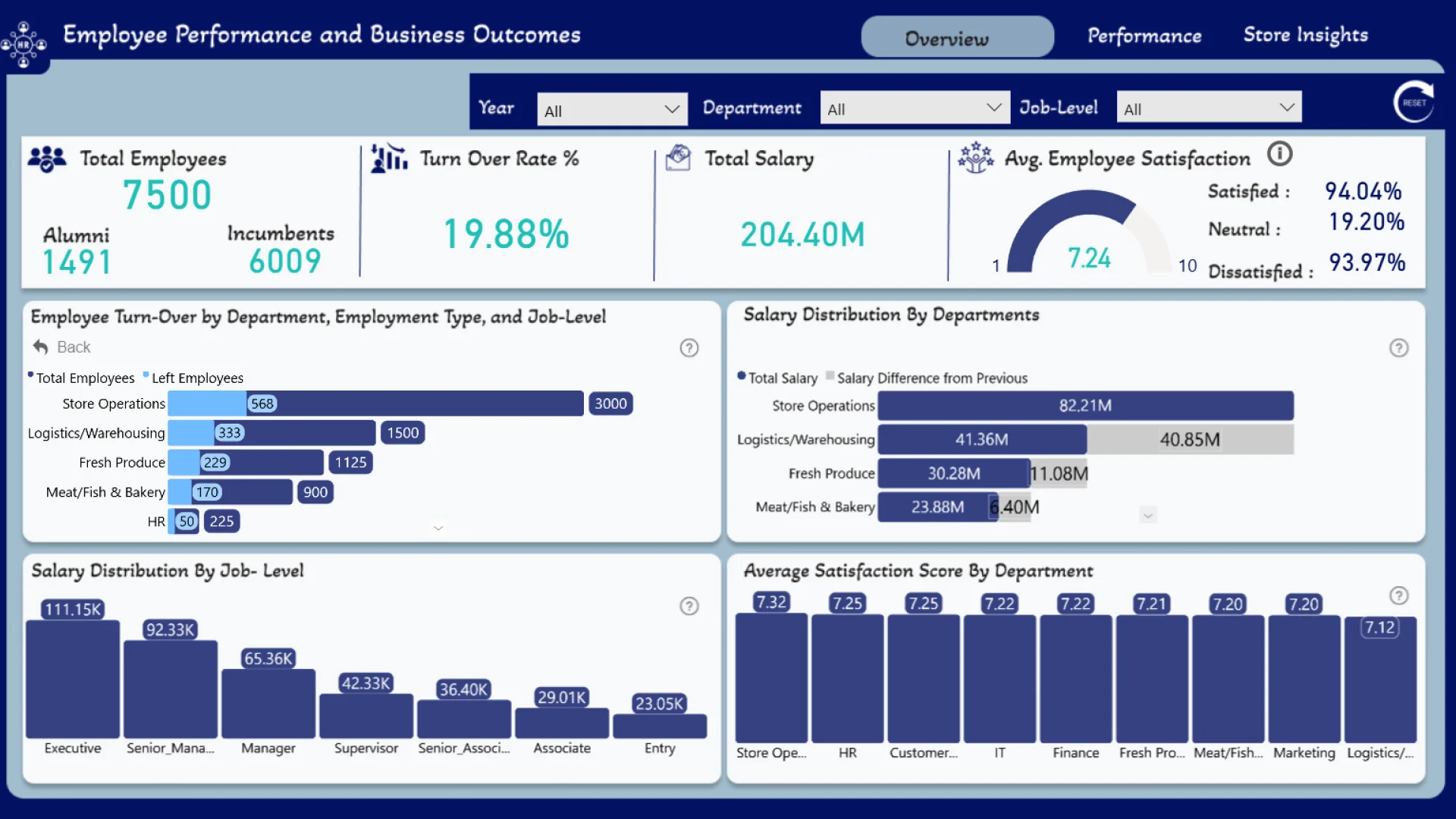
Task: Click the HR network logo icon
Action: click(x=24, y=44)
